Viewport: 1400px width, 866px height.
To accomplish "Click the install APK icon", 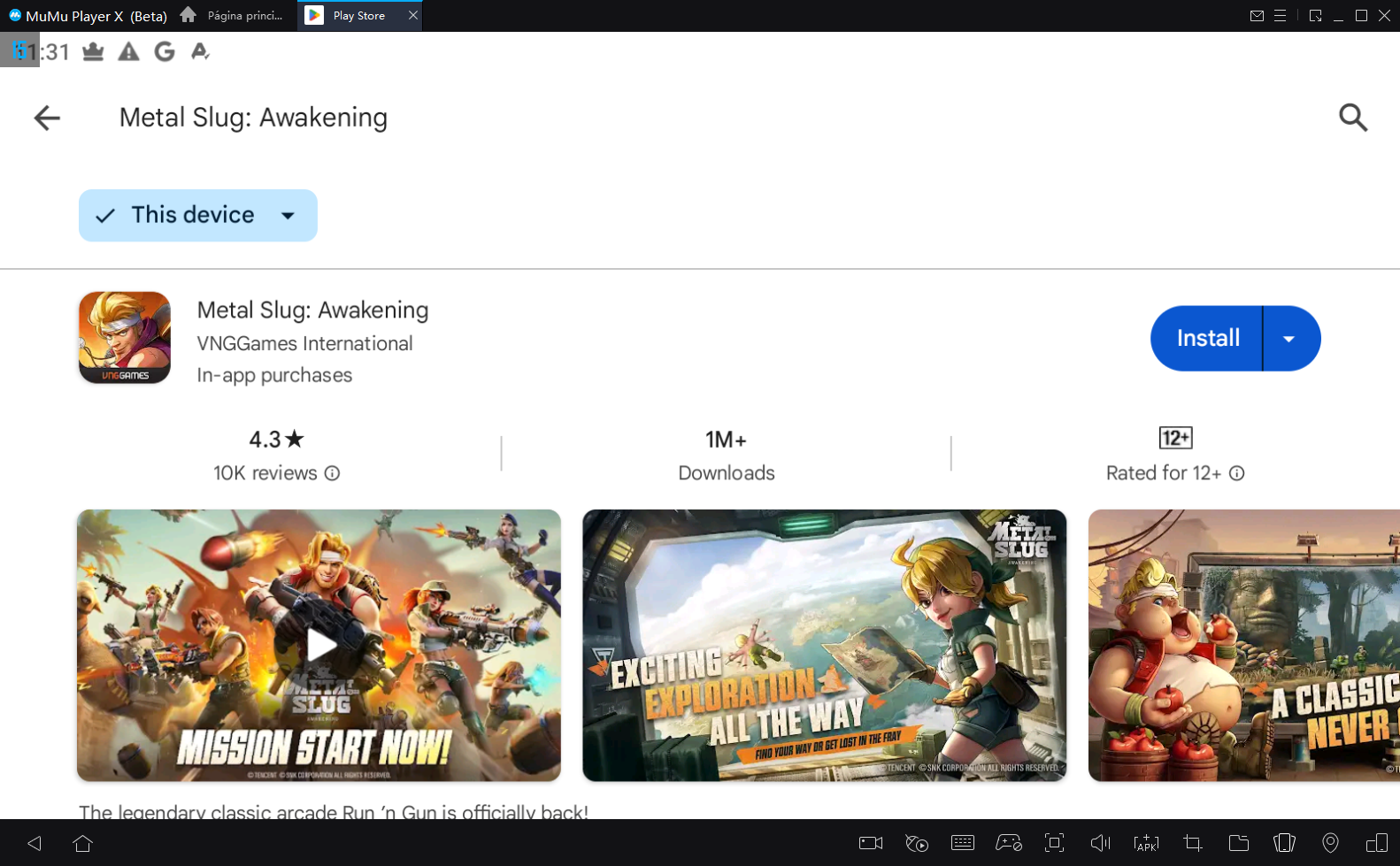I will tap(1146, 843).
